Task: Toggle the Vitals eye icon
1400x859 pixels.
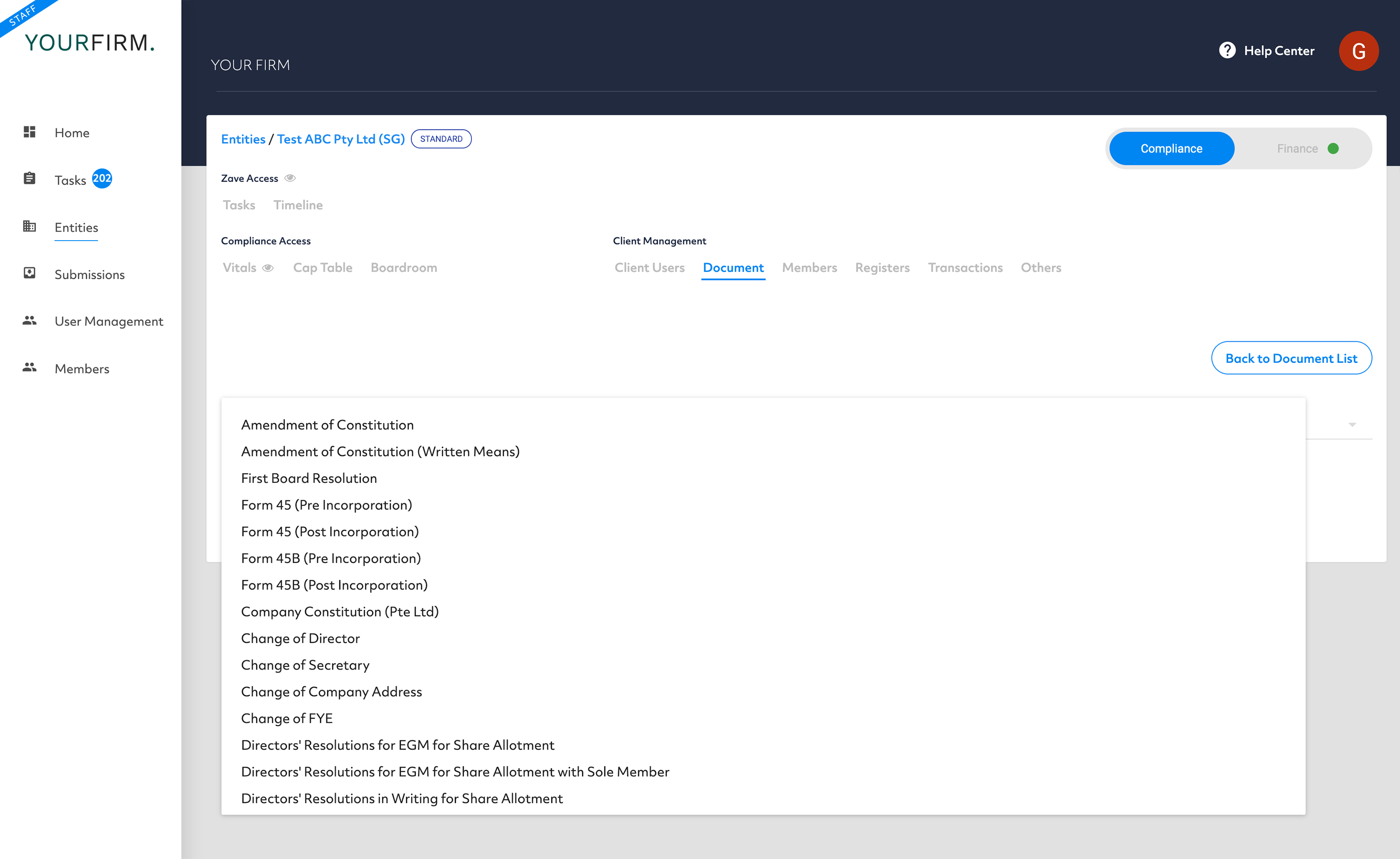Action: click(268, 268)
